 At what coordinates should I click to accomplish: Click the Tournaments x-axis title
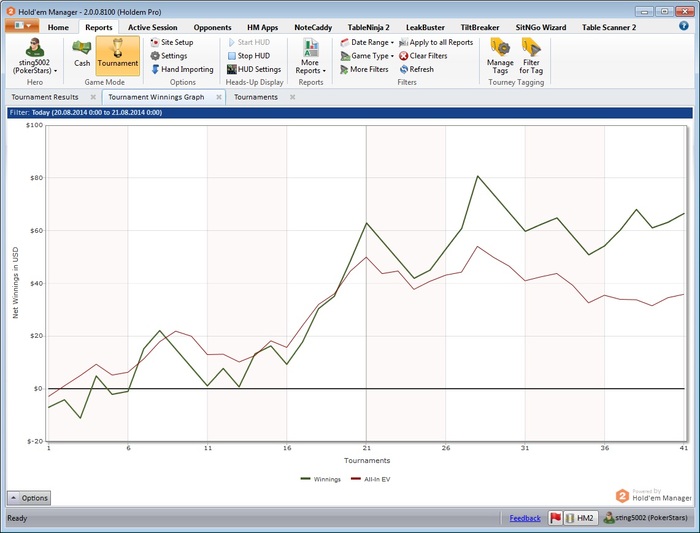367,460
